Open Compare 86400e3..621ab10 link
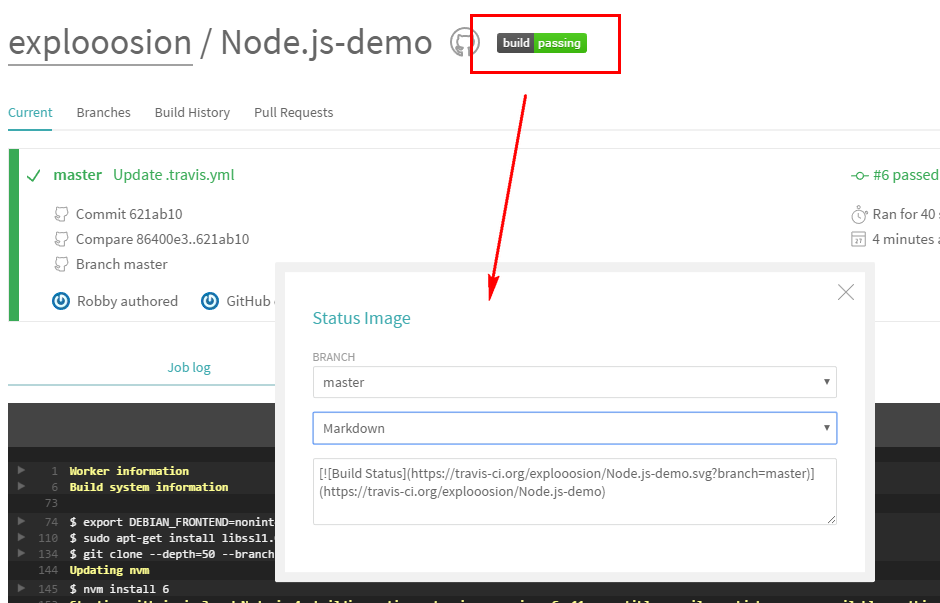Viewport: 940px width, 603px height. 162,239
